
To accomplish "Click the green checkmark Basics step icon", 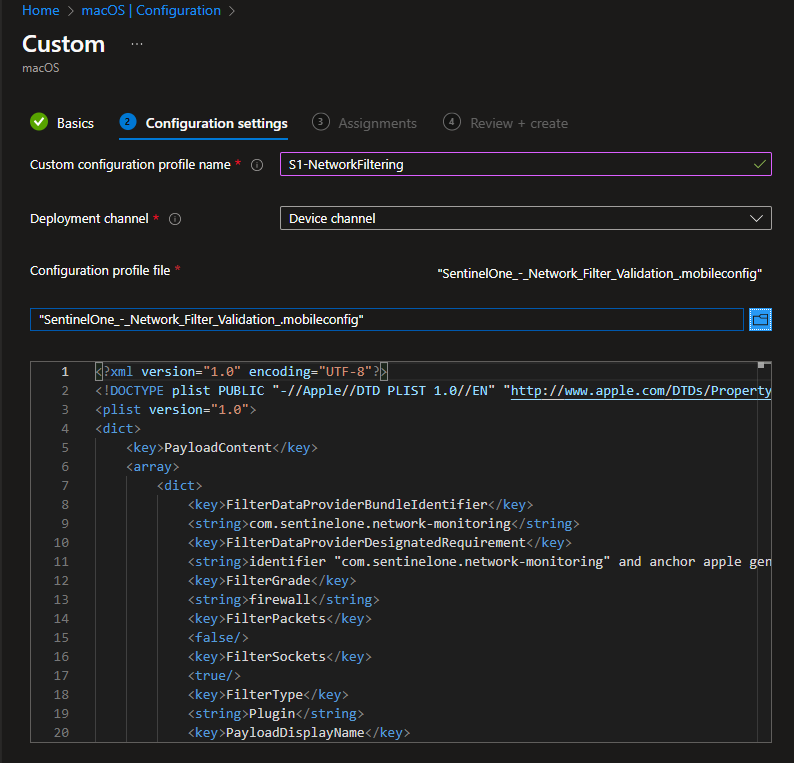I will (x=39, y=122).
